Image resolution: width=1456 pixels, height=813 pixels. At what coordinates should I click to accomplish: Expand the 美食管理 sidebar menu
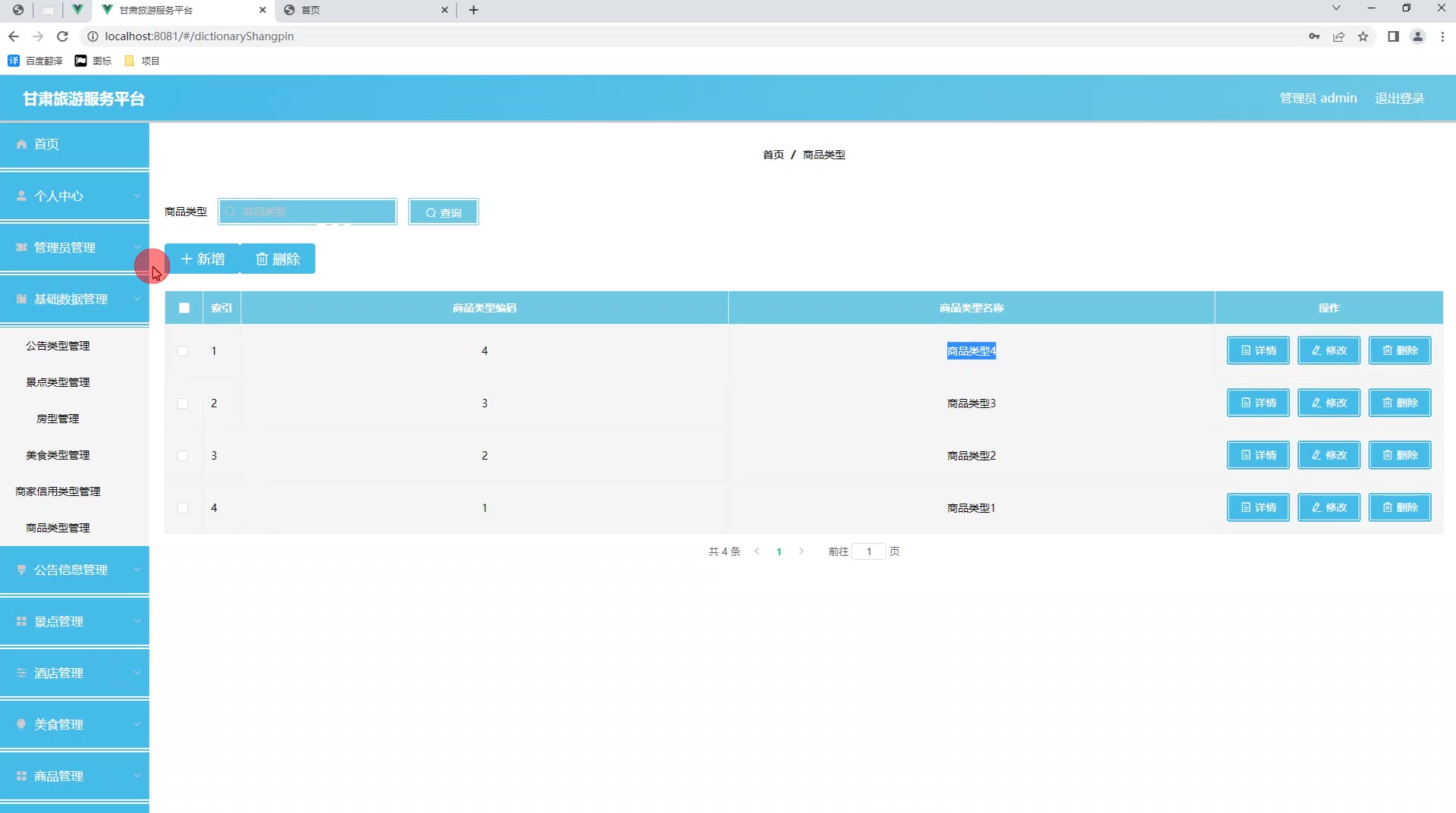point(74,724)
